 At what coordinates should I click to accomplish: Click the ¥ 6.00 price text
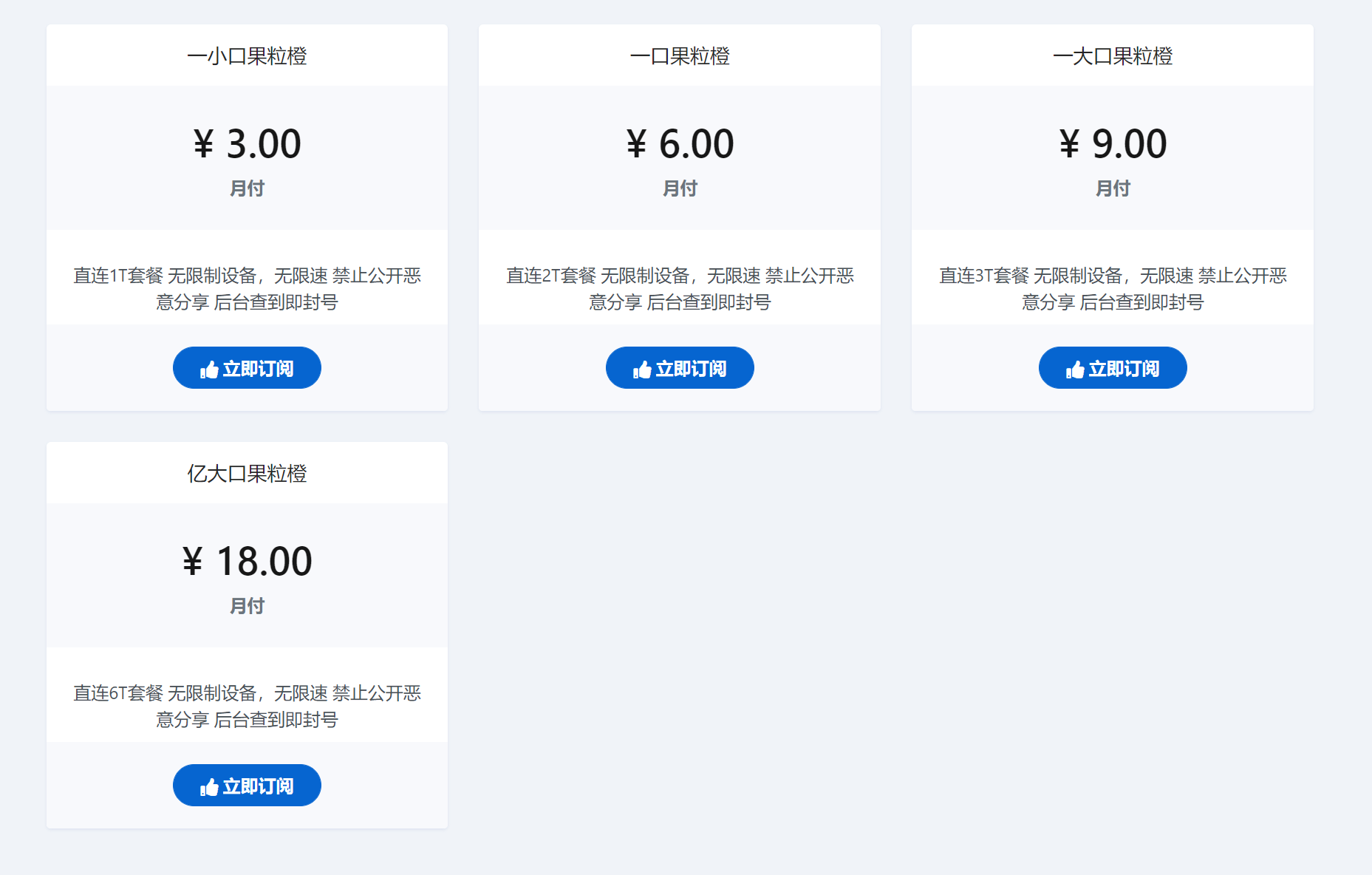680,144
